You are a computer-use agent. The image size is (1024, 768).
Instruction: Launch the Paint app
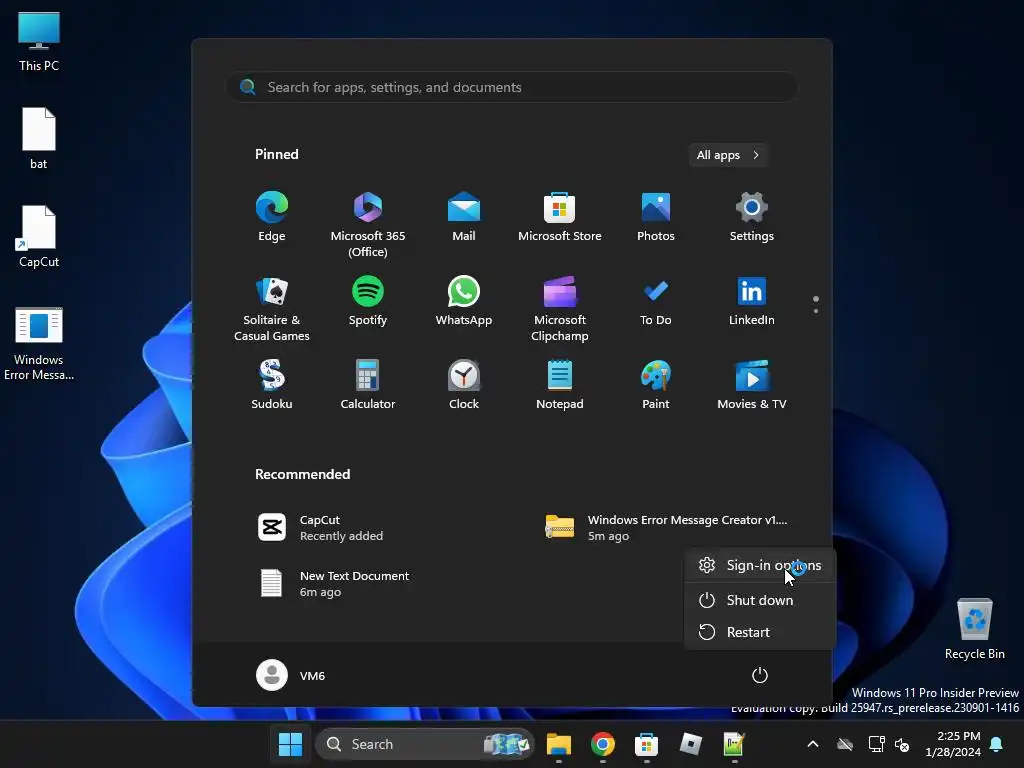pyautogui.click(x=656, y=385)
